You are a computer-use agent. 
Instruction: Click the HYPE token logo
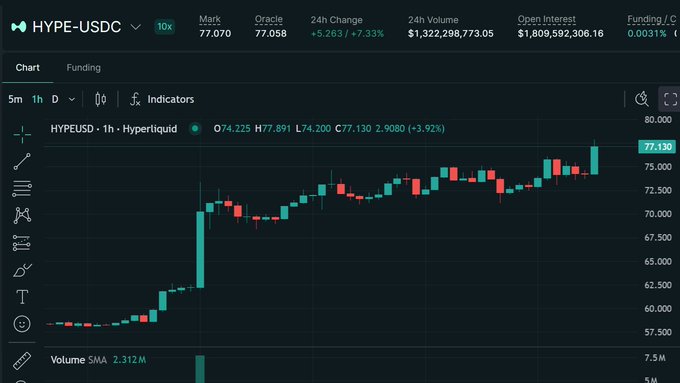pyautogui.click(x=19, y=27)
